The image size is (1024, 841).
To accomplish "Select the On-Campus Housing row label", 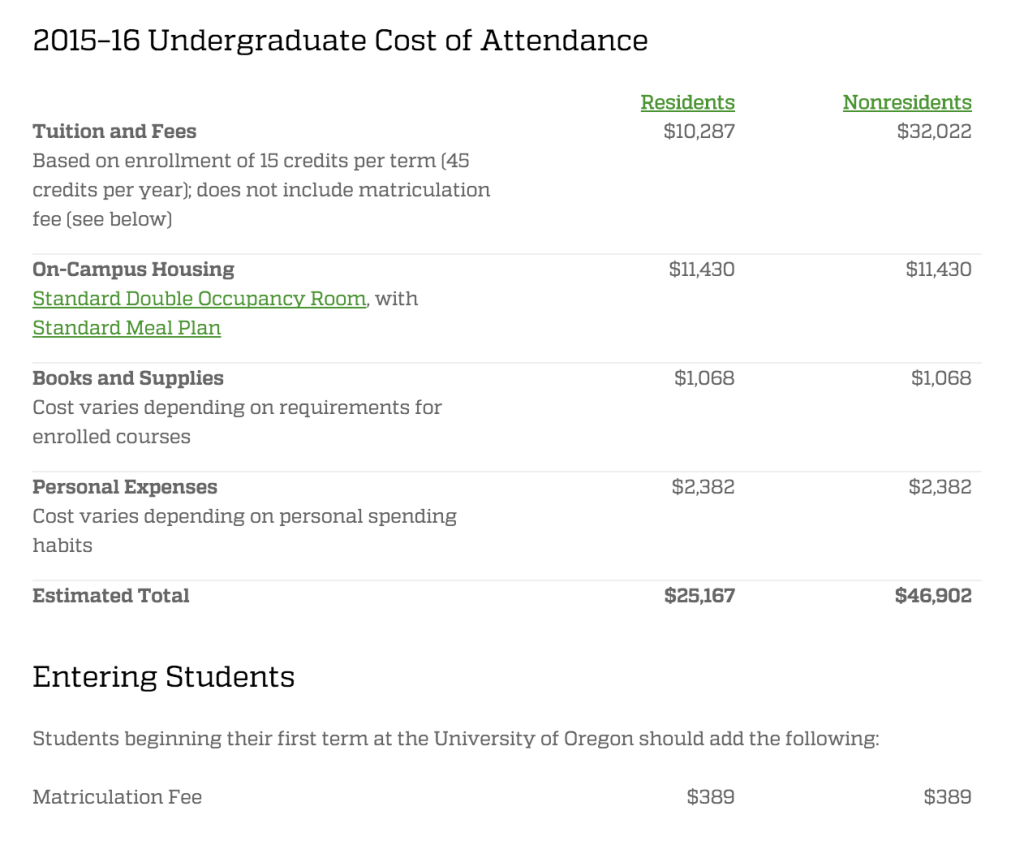I will 133,269.
